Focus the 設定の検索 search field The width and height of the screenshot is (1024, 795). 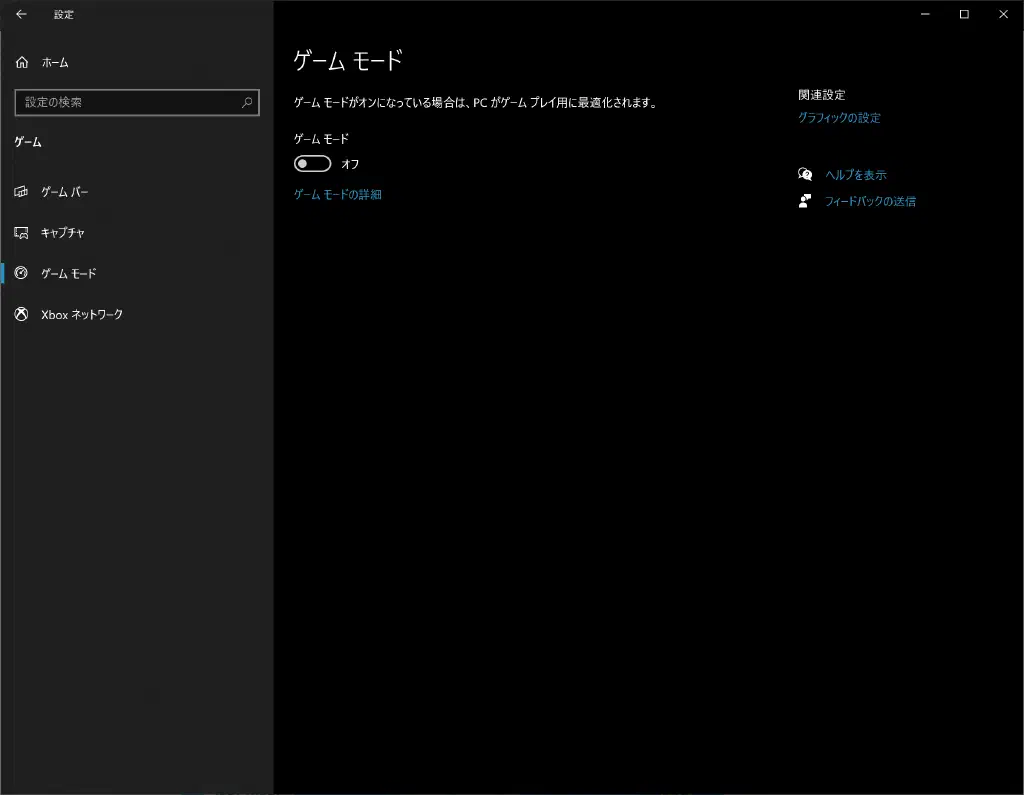tap(130, 102)
